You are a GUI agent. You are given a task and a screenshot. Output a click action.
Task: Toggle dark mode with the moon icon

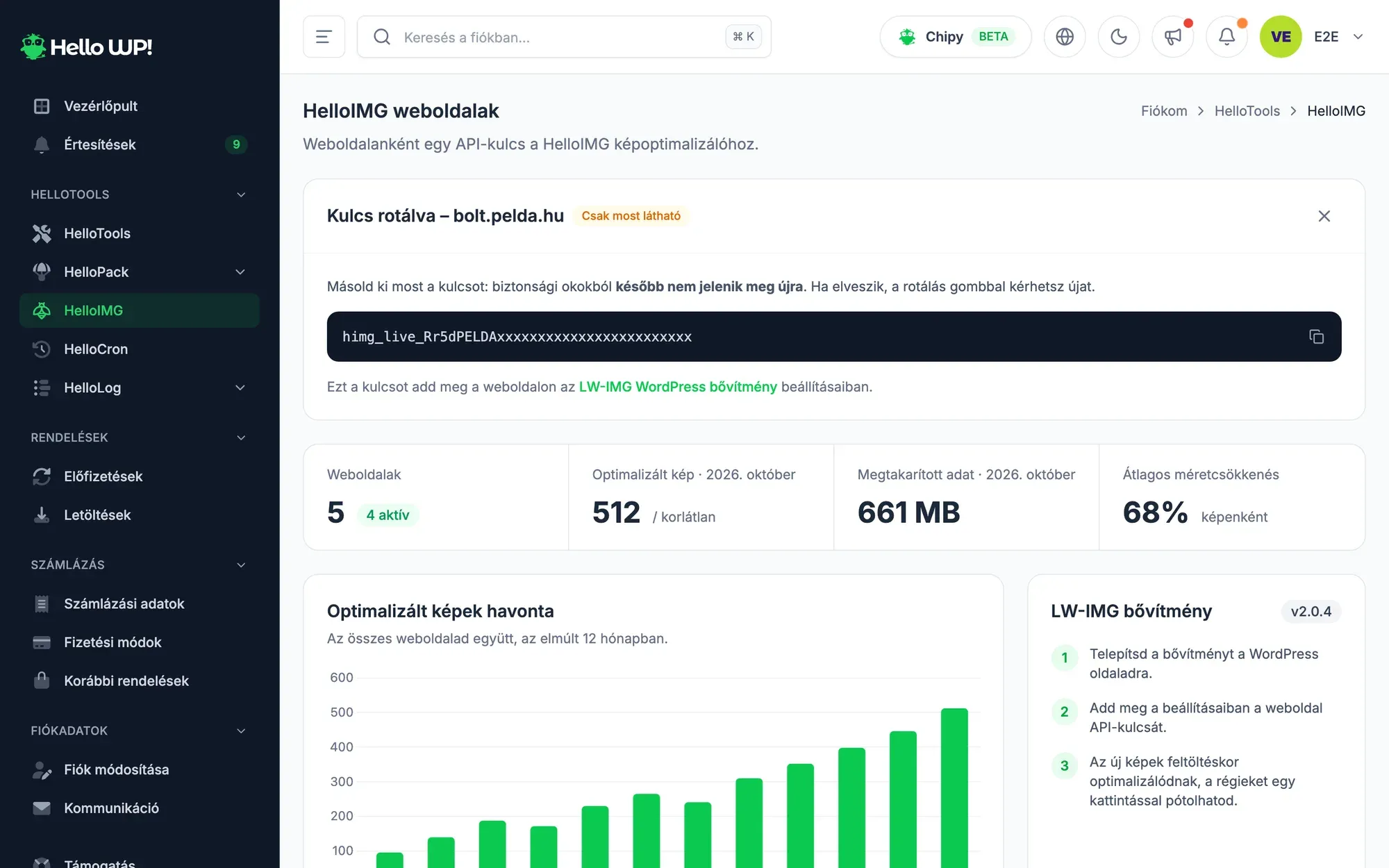pos(1119,37)
